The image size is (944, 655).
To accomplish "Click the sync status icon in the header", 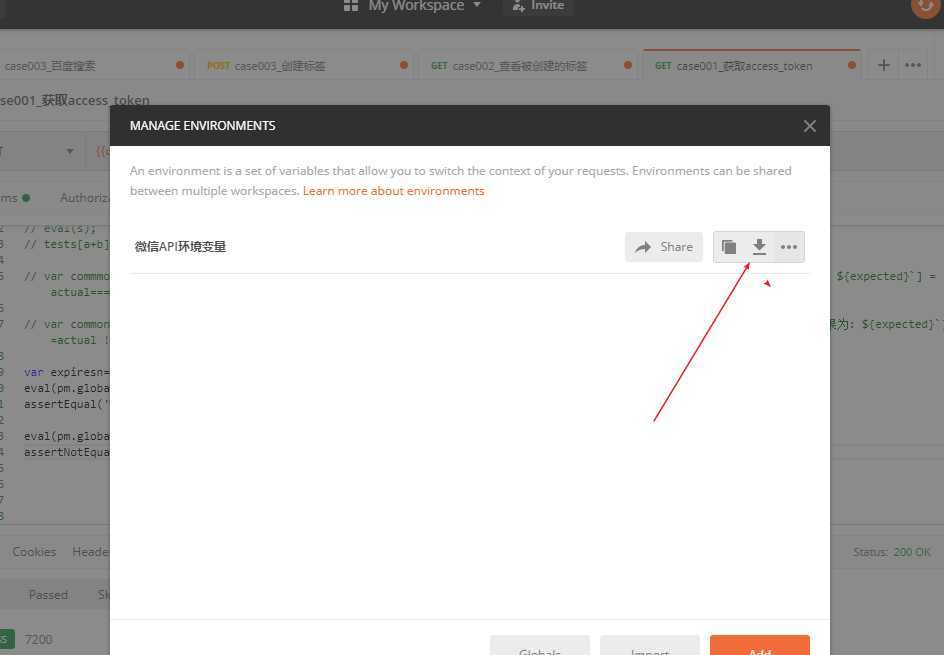I will click(x=927, y=6).
